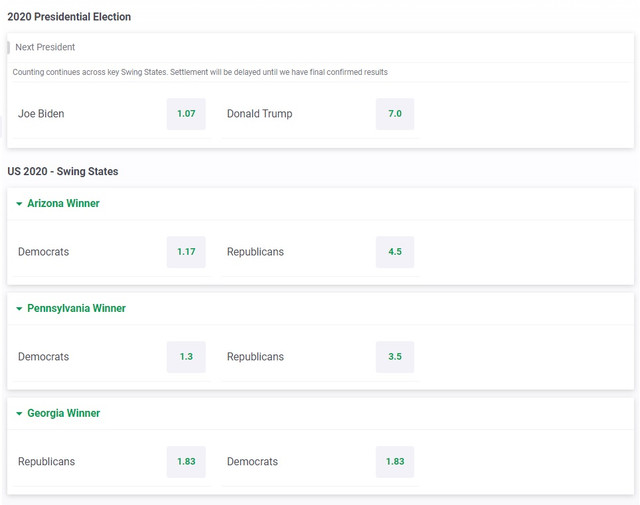
Task: Collapse the Georgia Winner arrow
Action: tap(19, 414)
